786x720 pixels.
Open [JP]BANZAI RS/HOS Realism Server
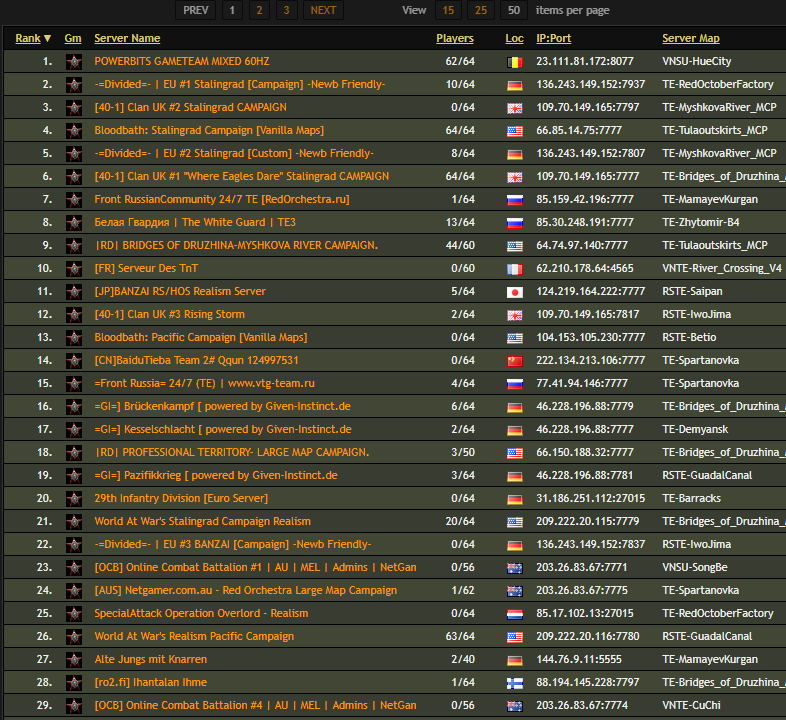(x=180, y=291)
